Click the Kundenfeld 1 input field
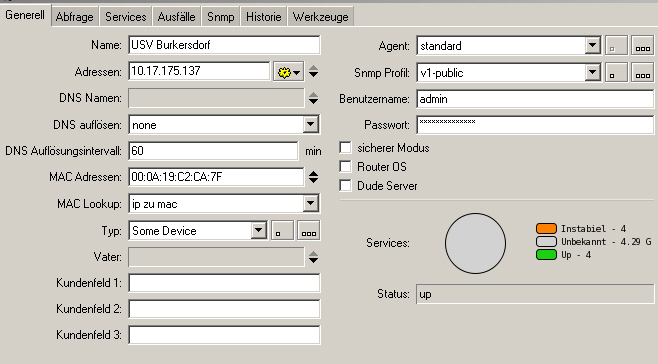658x364 pixels. click(x=224, y=283)
